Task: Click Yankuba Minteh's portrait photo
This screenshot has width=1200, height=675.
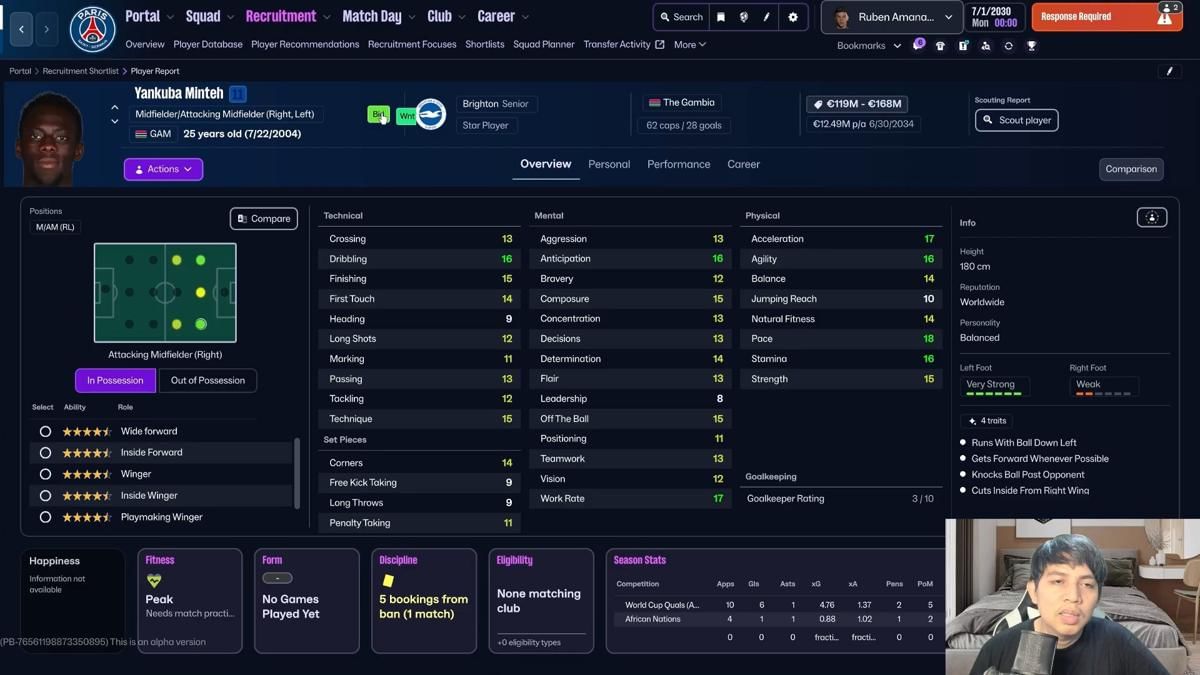Action: (x=50, y=130)
